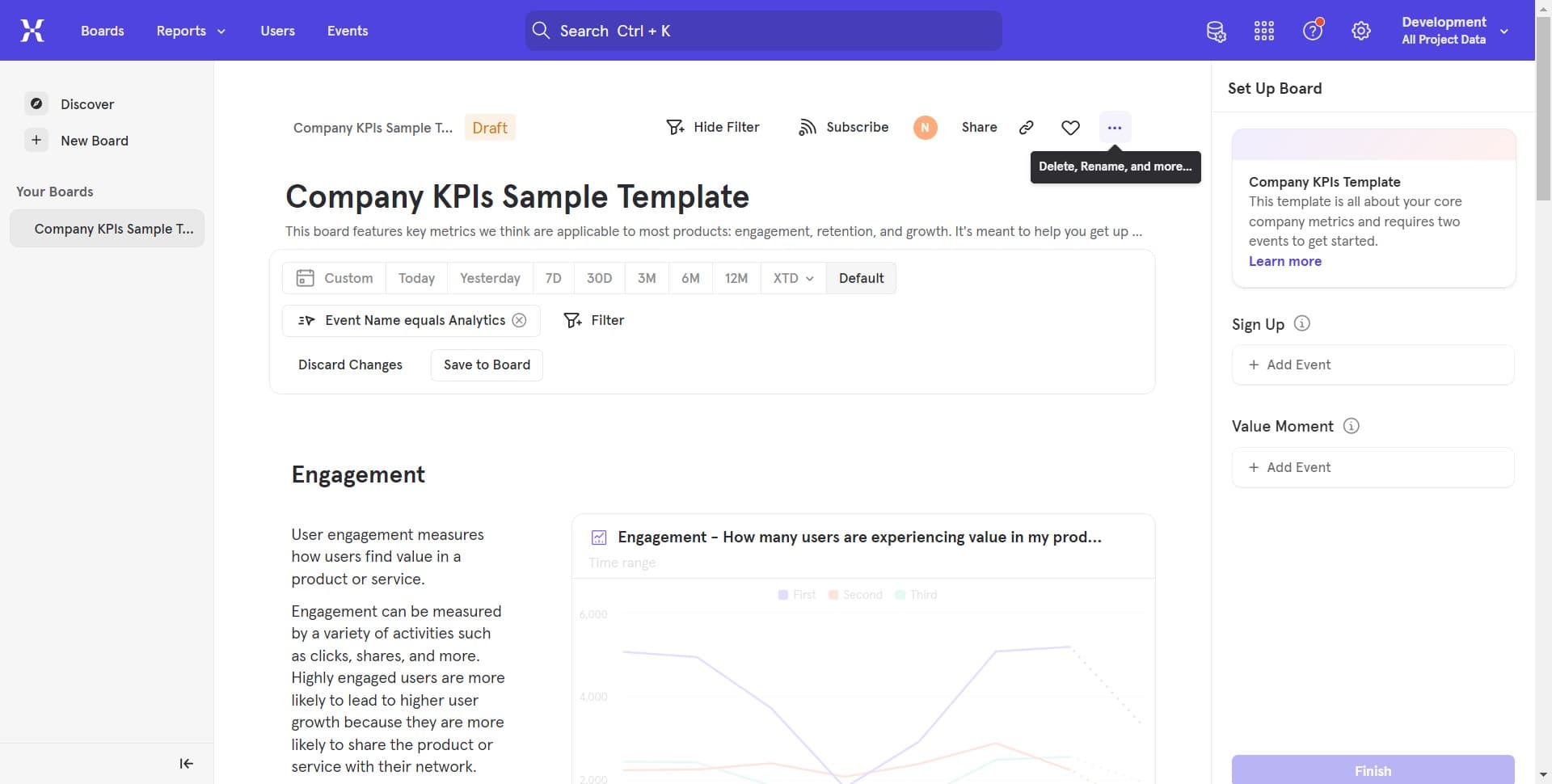Viewport: 1552px width, 784px height.
Task: Open the help question mark icon
Action: coord(1312,32)
